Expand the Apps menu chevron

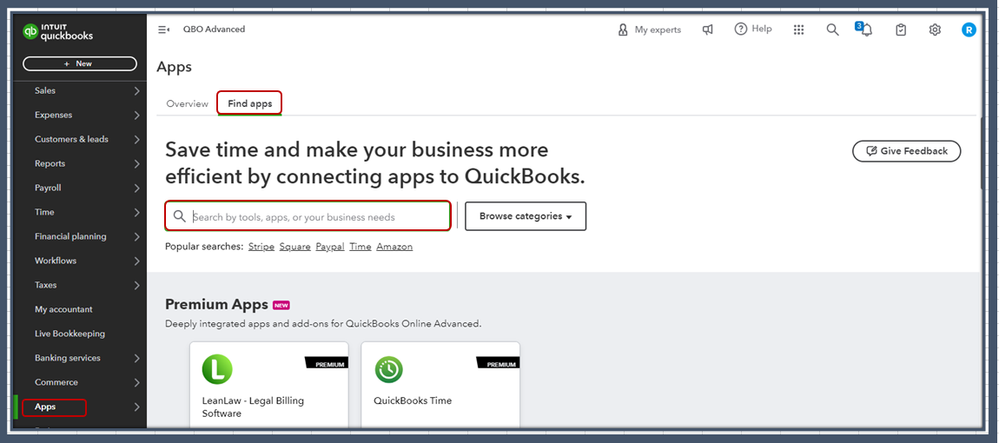pyautogui.click(x=136, y=407)
